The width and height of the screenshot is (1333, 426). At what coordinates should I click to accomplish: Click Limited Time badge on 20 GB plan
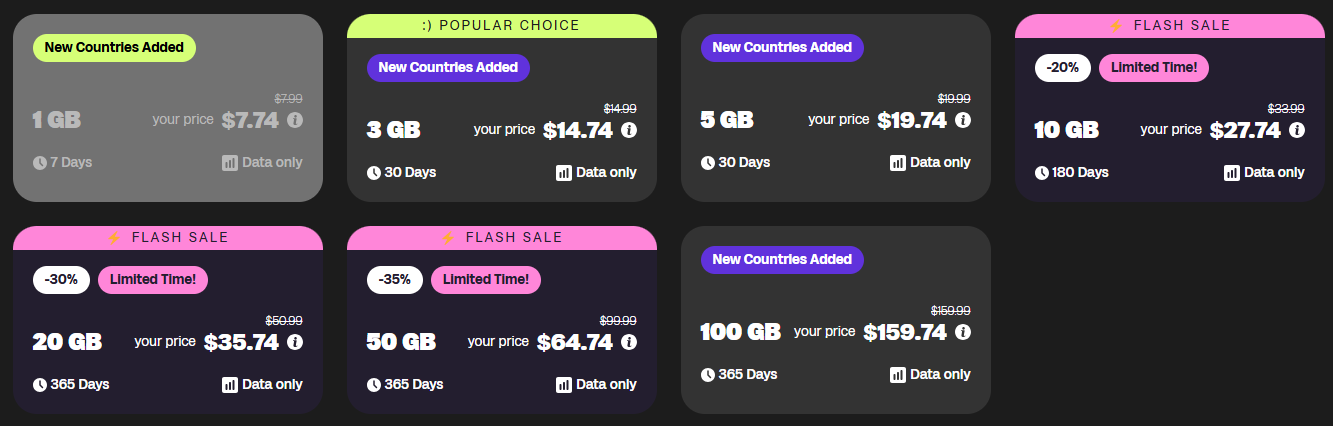click(152, 280)
